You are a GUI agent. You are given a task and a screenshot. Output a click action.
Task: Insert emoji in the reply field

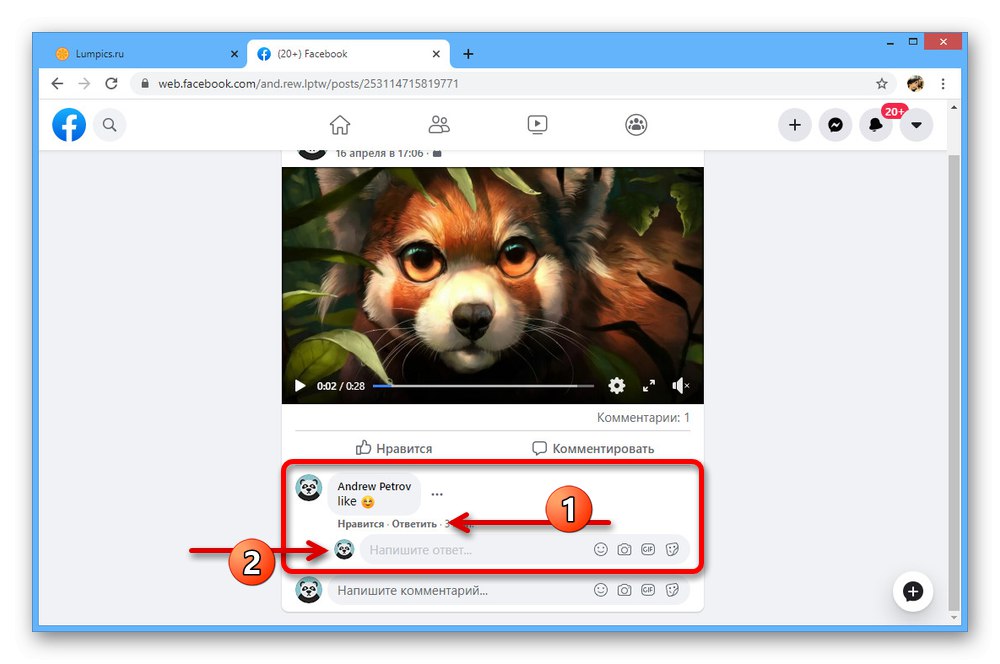601,549
